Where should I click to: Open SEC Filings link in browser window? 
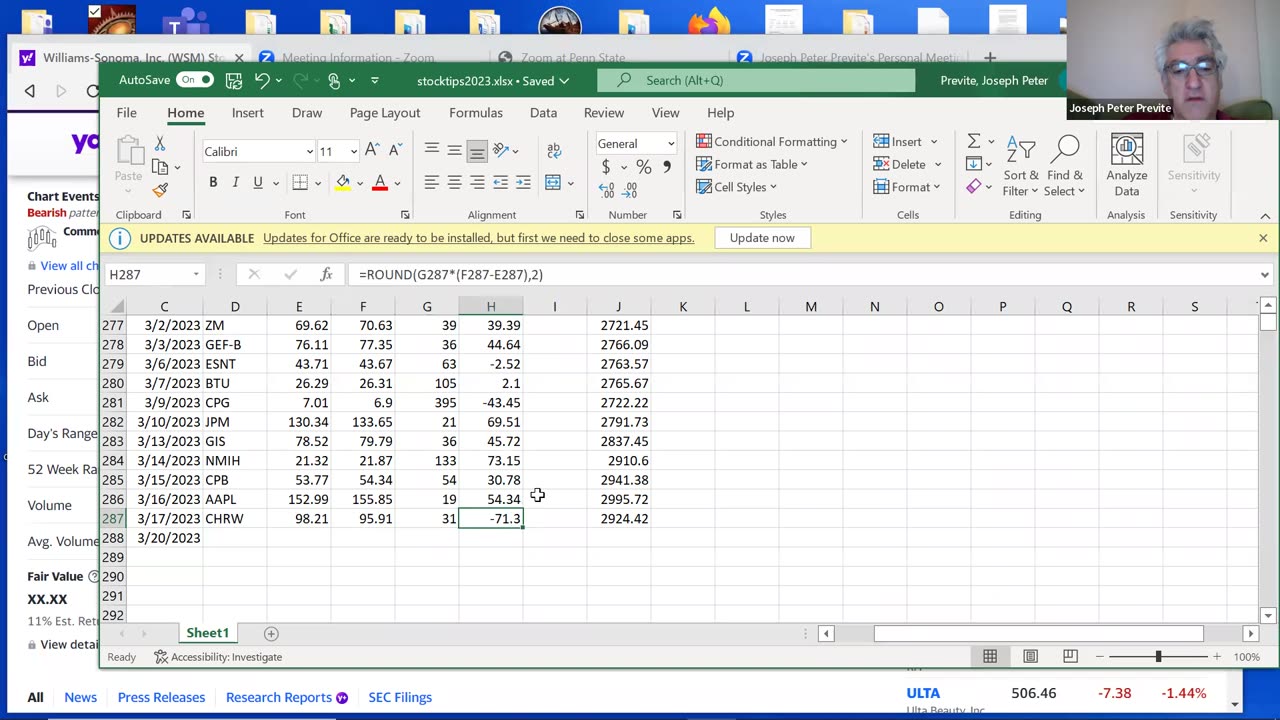[x=400, y=697]
